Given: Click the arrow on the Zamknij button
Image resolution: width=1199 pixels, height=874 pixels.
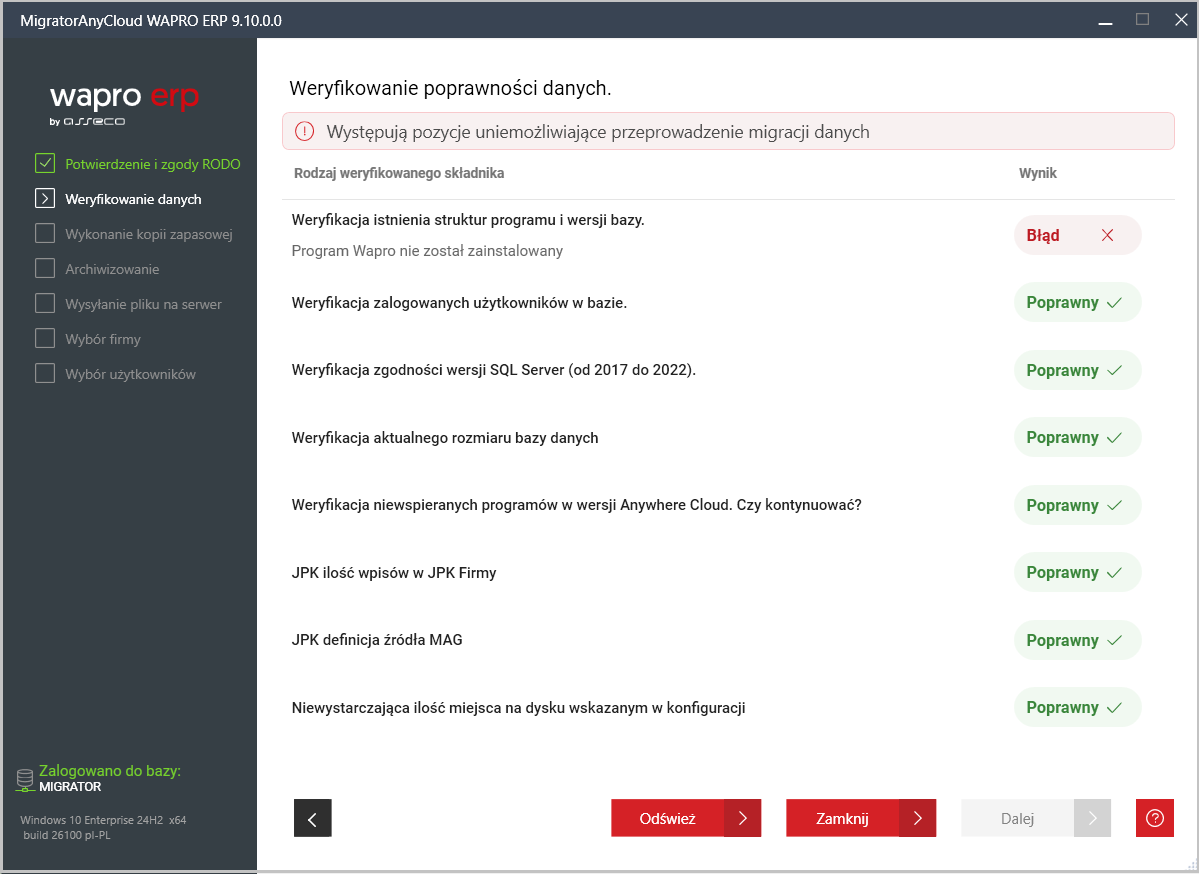Looking at the screenshot, I should coord(917,818).
